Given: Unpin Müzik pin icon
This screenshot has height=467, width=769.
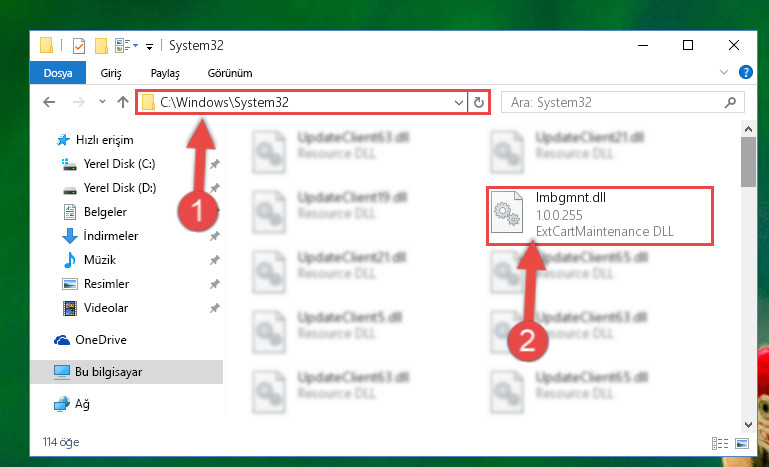Looking at the screenshot, I should click(x=214, y=260).
